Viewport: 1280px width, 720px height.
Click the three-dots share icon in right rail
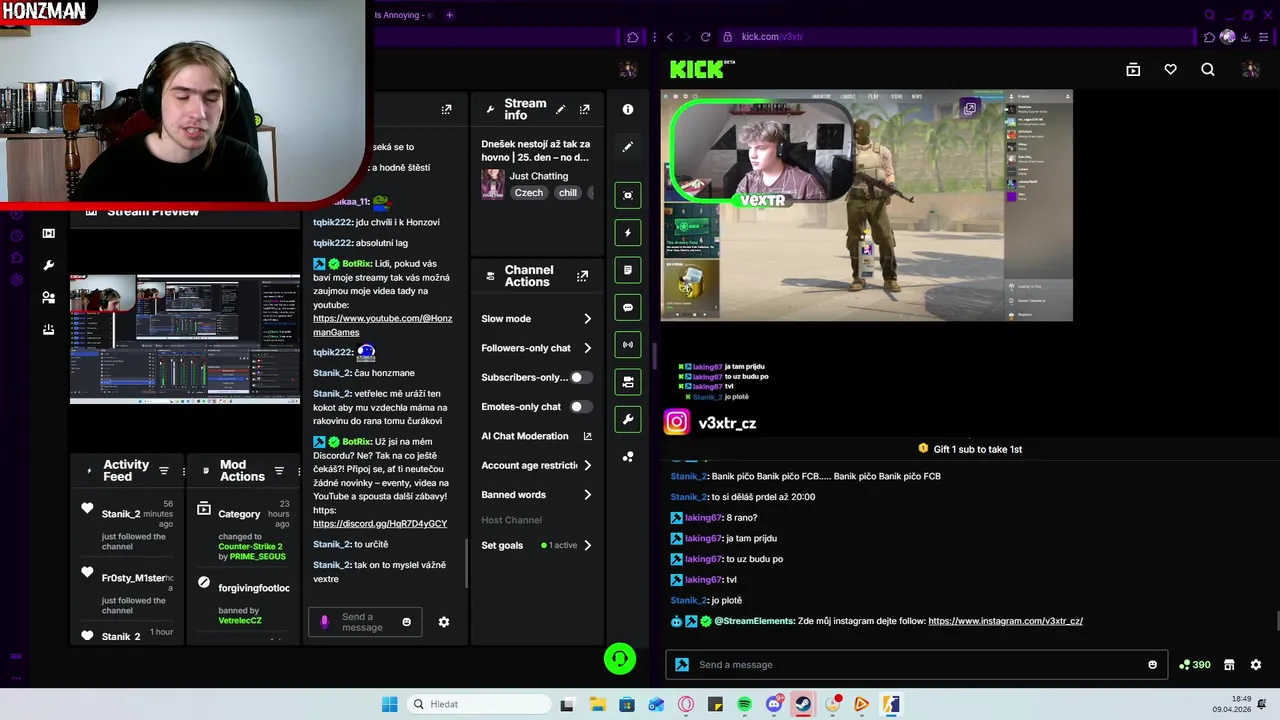point(628,457)
